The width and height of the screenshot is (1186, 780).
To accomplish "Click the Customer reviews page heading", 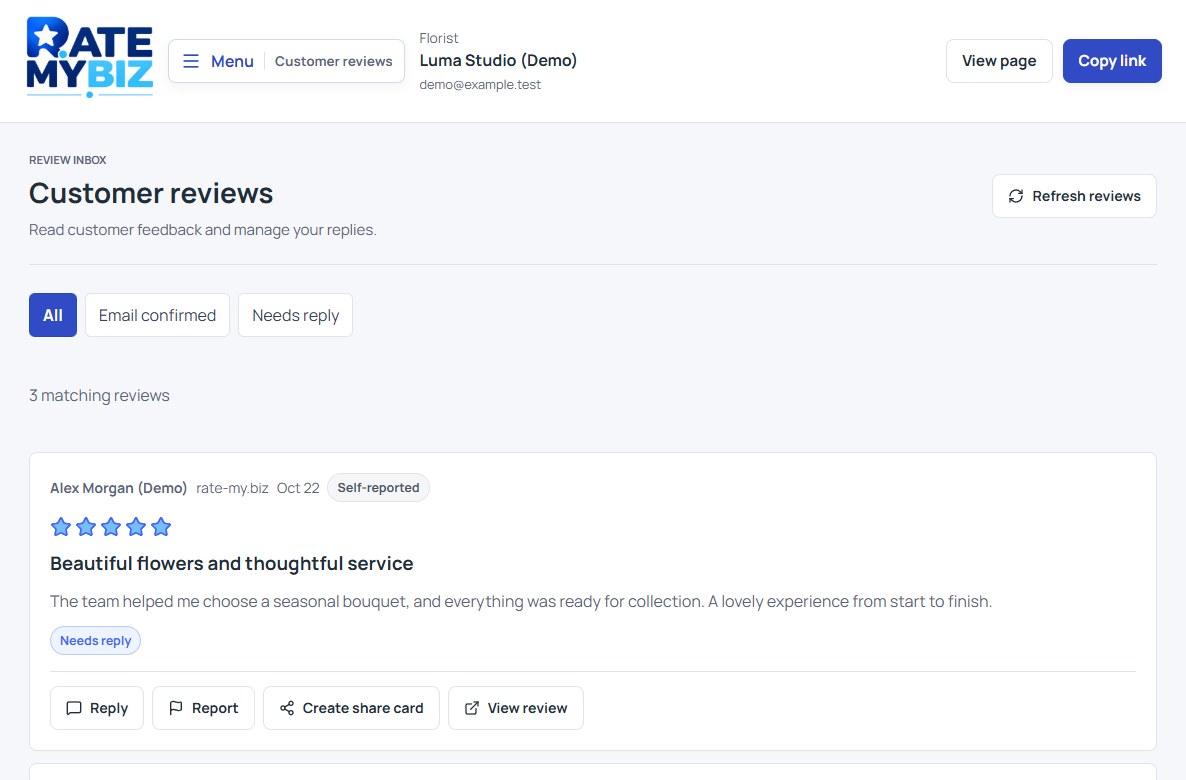I will click(151, 193).
